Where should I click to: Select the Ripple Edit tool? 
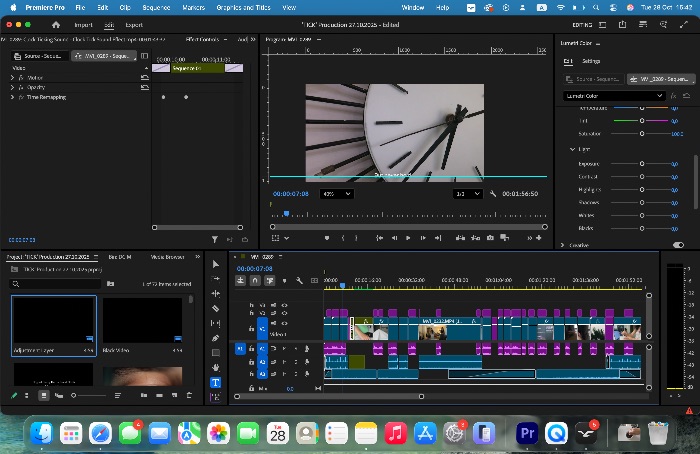pyautogui.click(x=216, y=293)
